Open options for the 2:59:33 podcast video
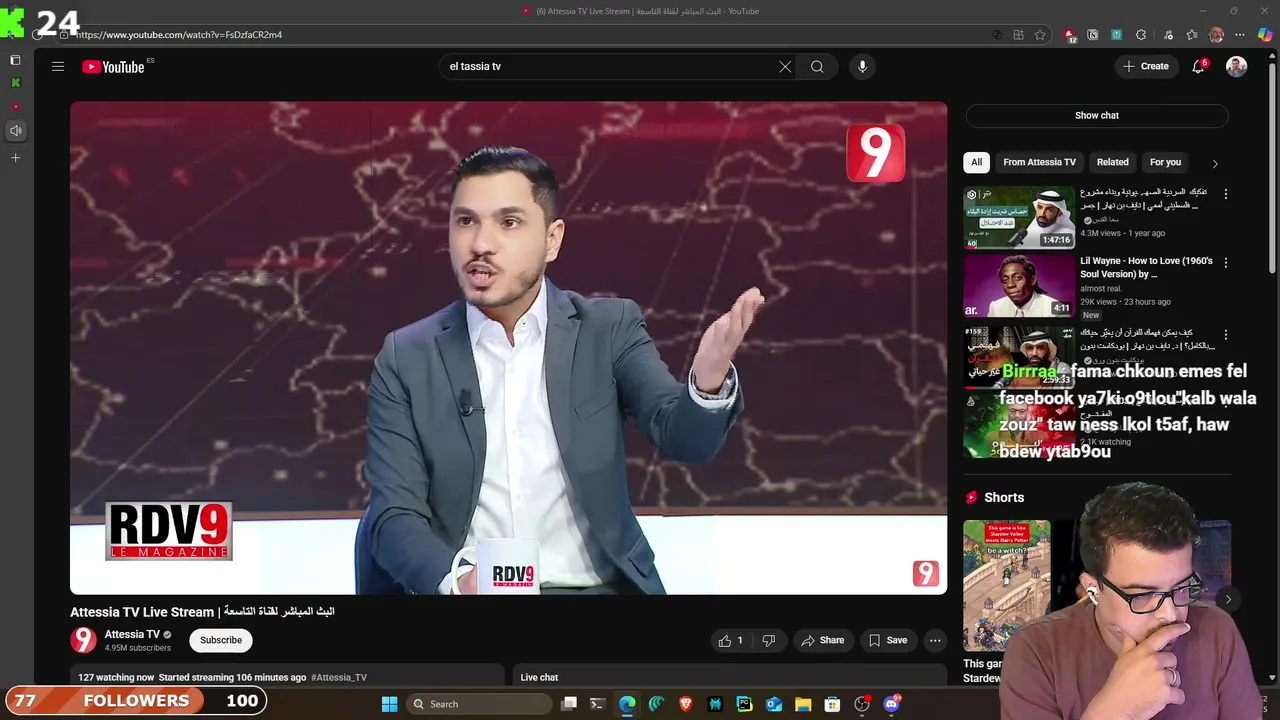Image resolution: width=1280 pixels, height=720 pixels. [1226, 334]
